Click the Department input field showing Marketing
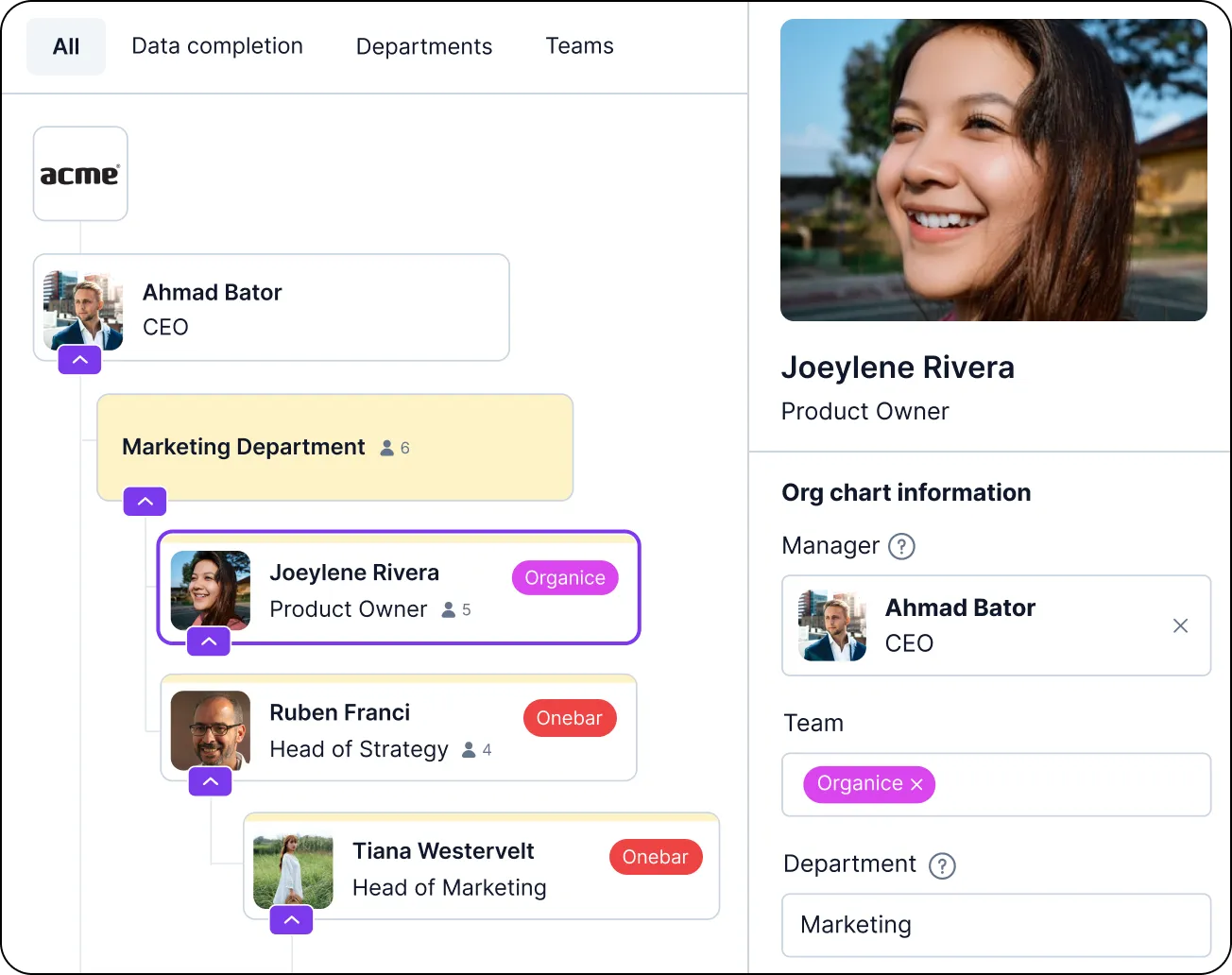The height and width of the screenshot is (975, 1232). [x=996, y=925]
